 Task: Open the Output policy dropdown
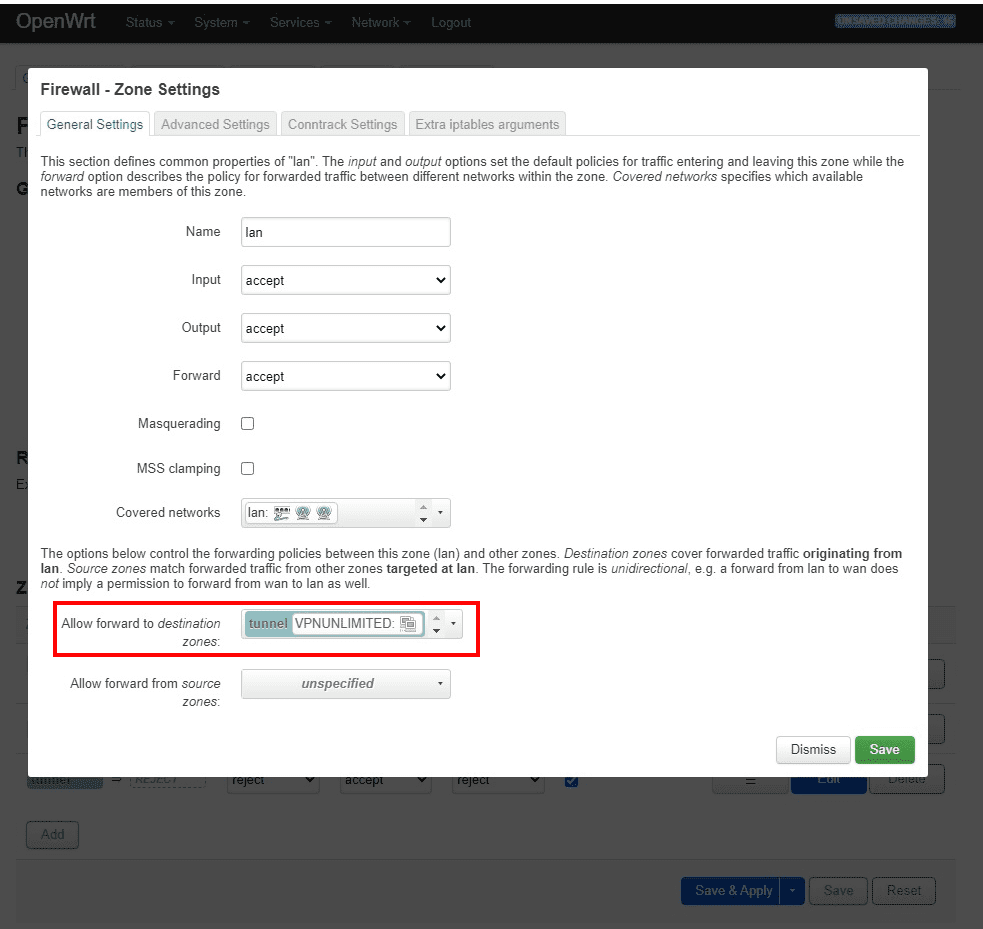tap(345, 328)
